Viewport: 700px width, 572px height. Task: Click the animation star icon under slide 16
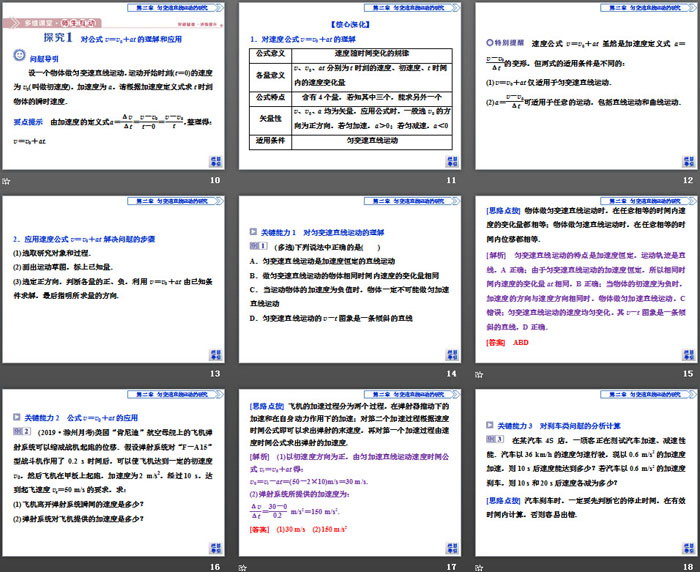7,565
